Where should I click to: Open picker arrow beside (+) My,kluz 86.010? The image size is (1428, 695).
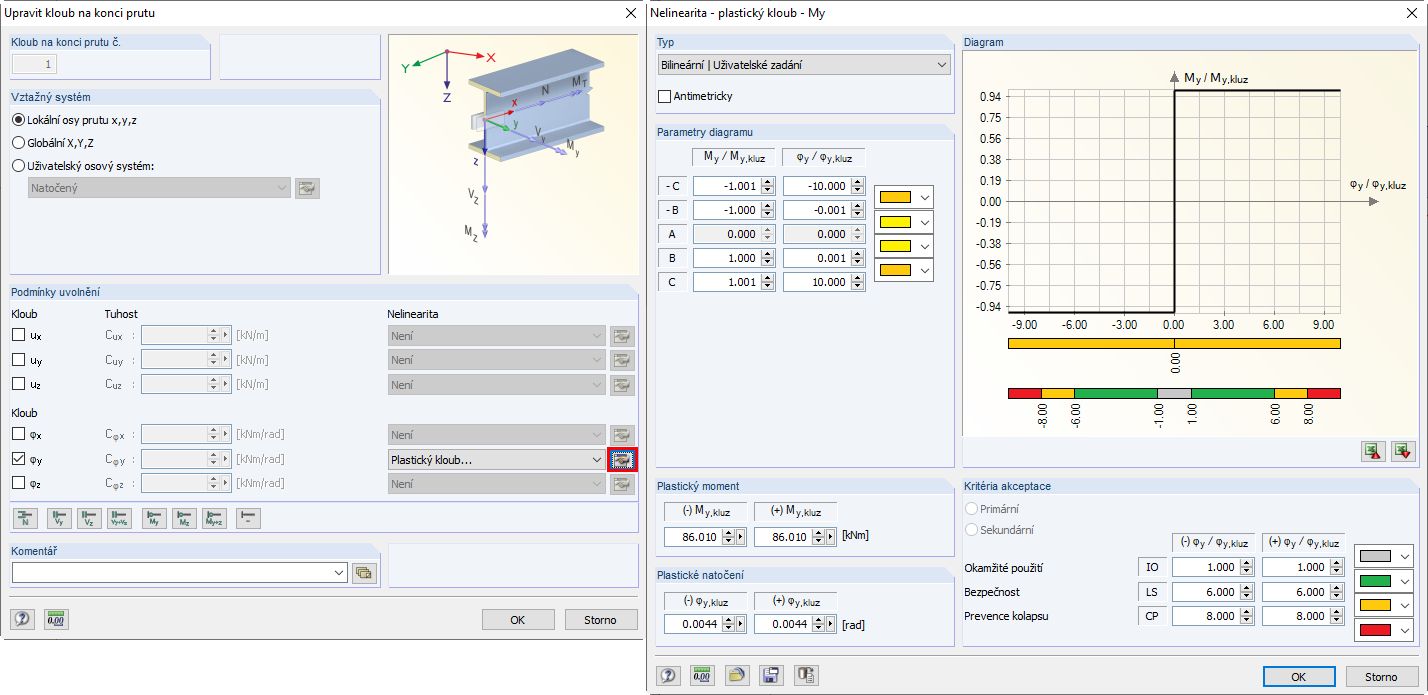coord(831,537)
